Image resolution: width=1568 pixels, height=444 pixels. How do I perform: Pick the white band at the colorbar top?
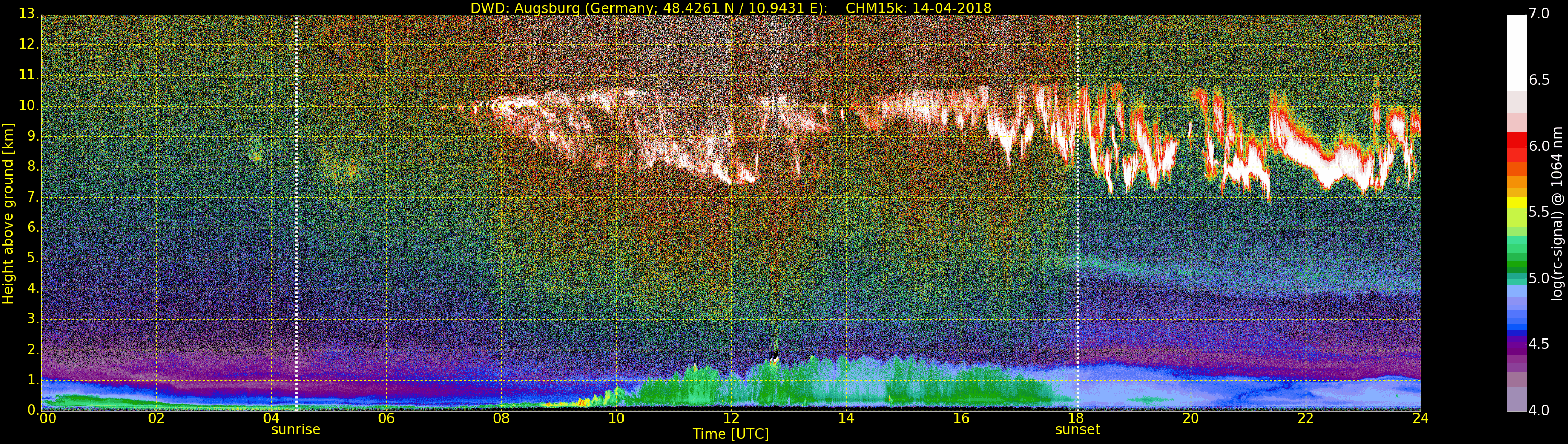coord(1516,53)
